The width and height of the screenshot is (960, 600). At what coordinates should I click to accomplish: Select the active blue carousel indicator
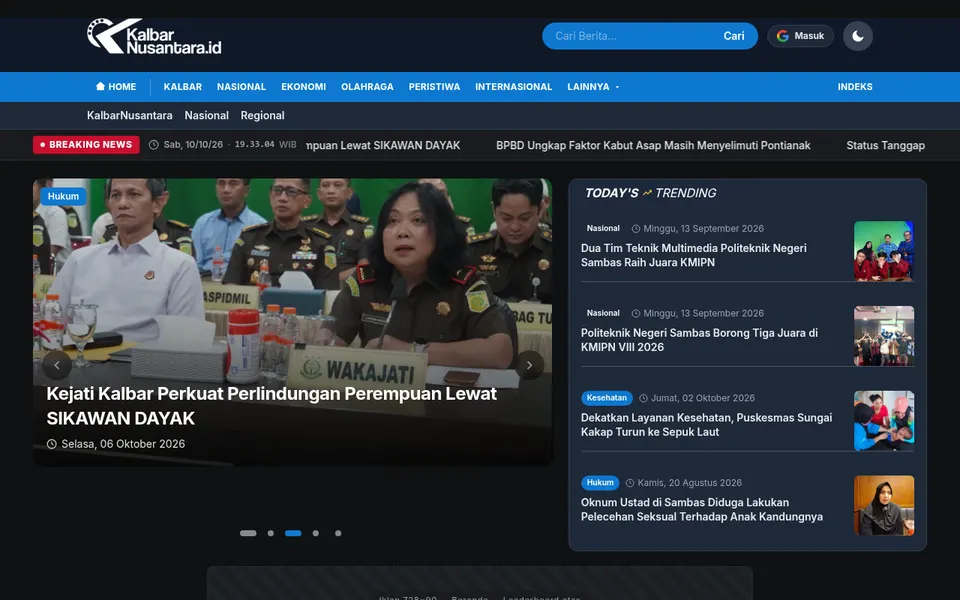coord(293,533)
